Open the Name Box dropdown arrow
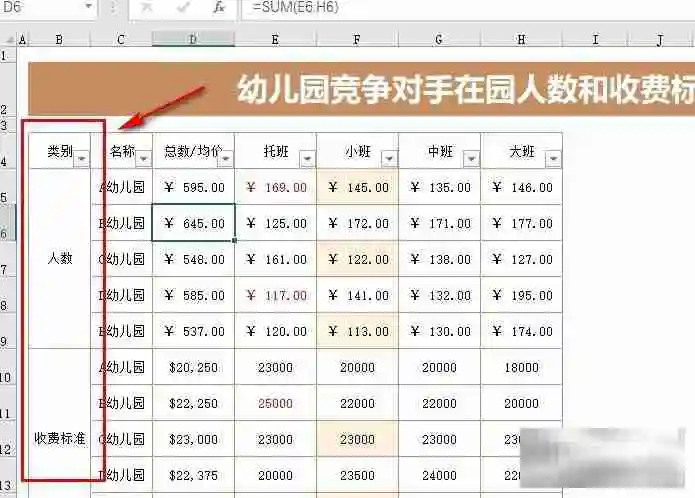695x498 pixels. (x=89, y=7)
